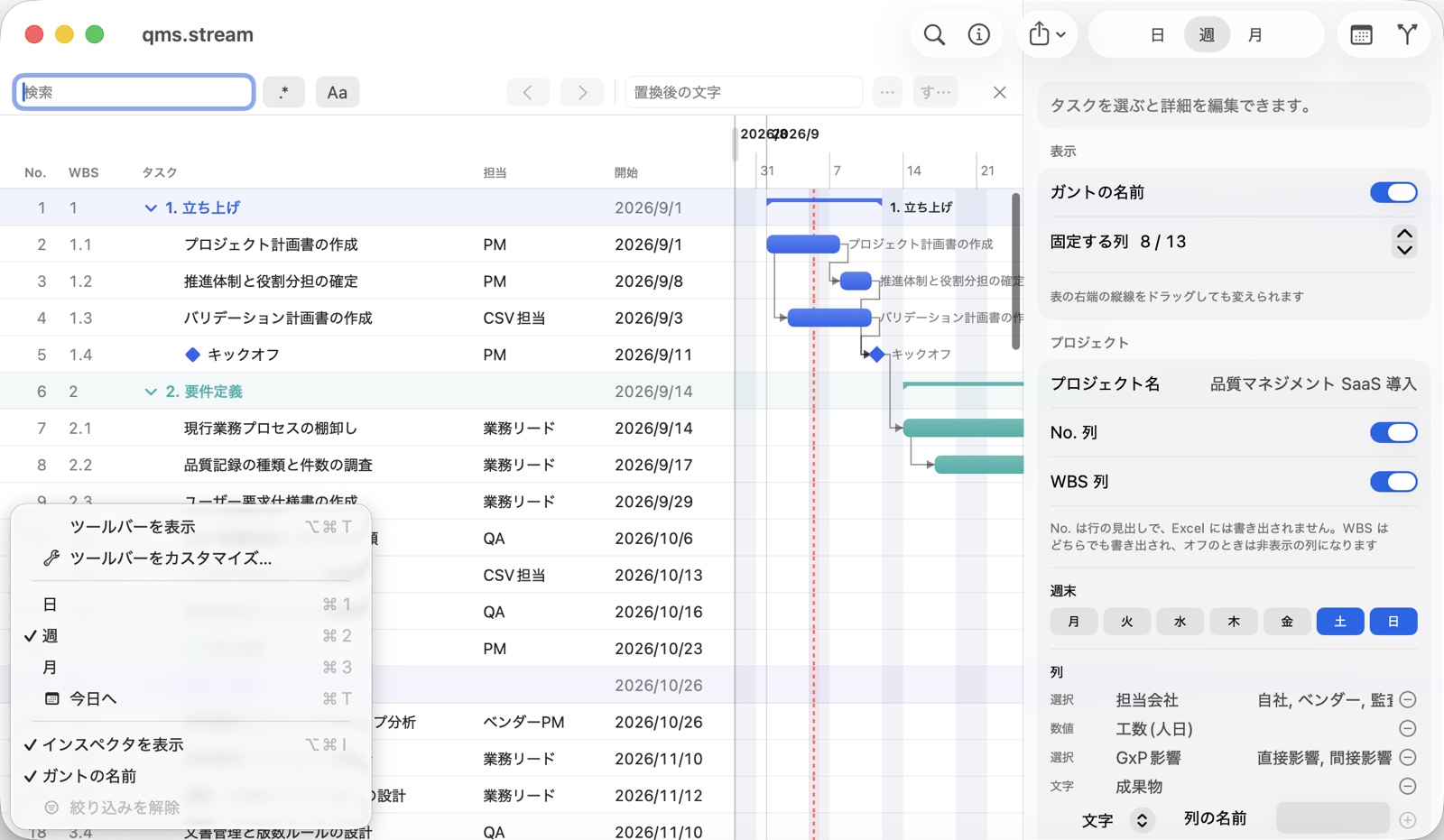1444x840 pixels.
Task: Click the ベンダーPM assignee cell
Action: click(523, 722)
